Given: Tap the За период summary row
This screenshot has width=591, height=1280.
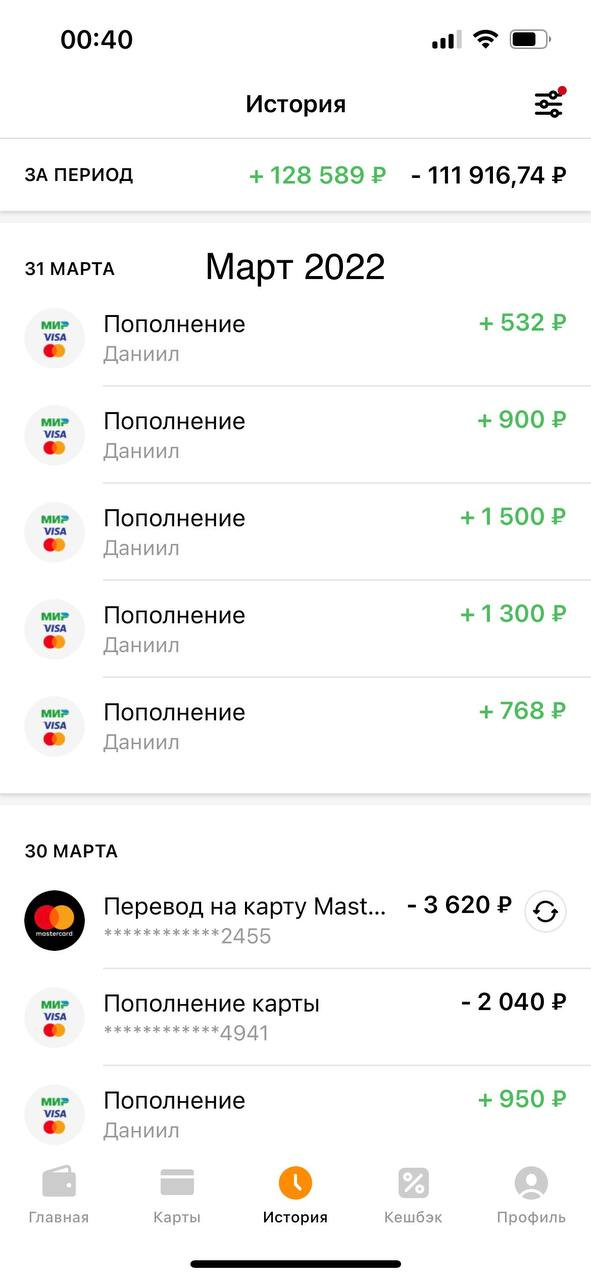Looking at the screenshot, I should pyautogui.click(x=295, y=175).
